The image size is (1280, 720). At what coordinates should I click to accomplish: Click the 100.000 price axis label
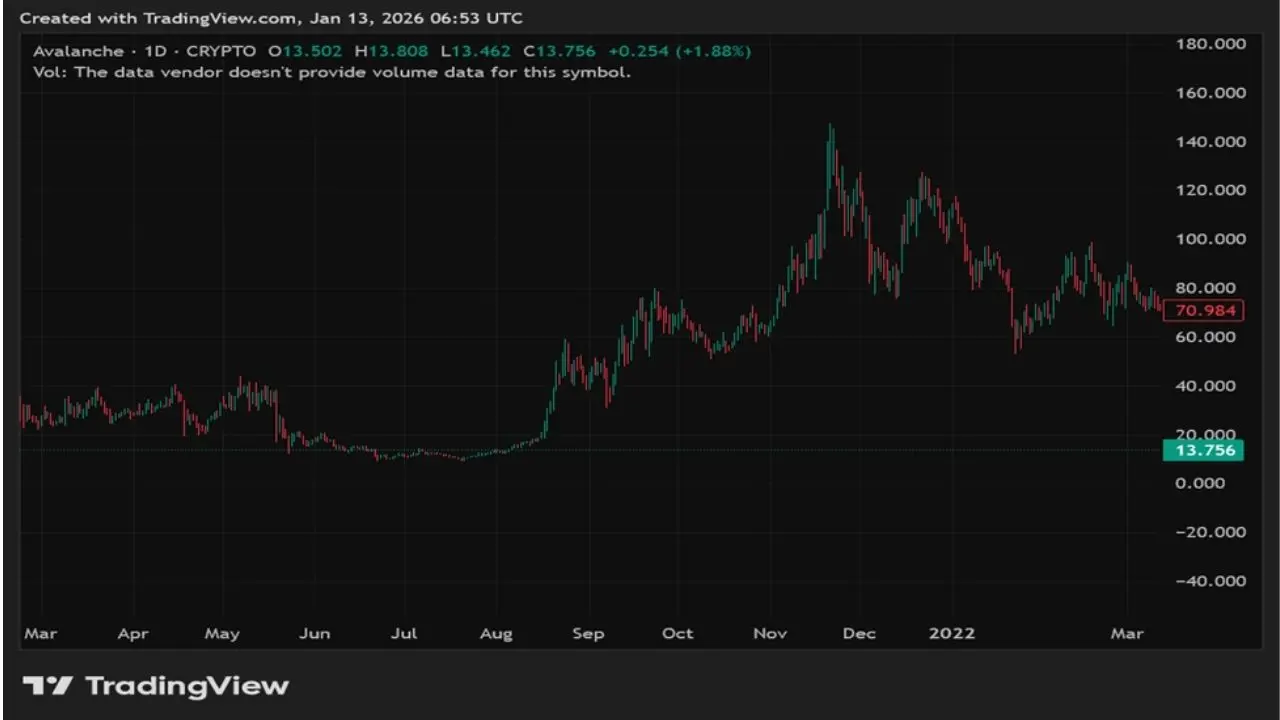1210,239
